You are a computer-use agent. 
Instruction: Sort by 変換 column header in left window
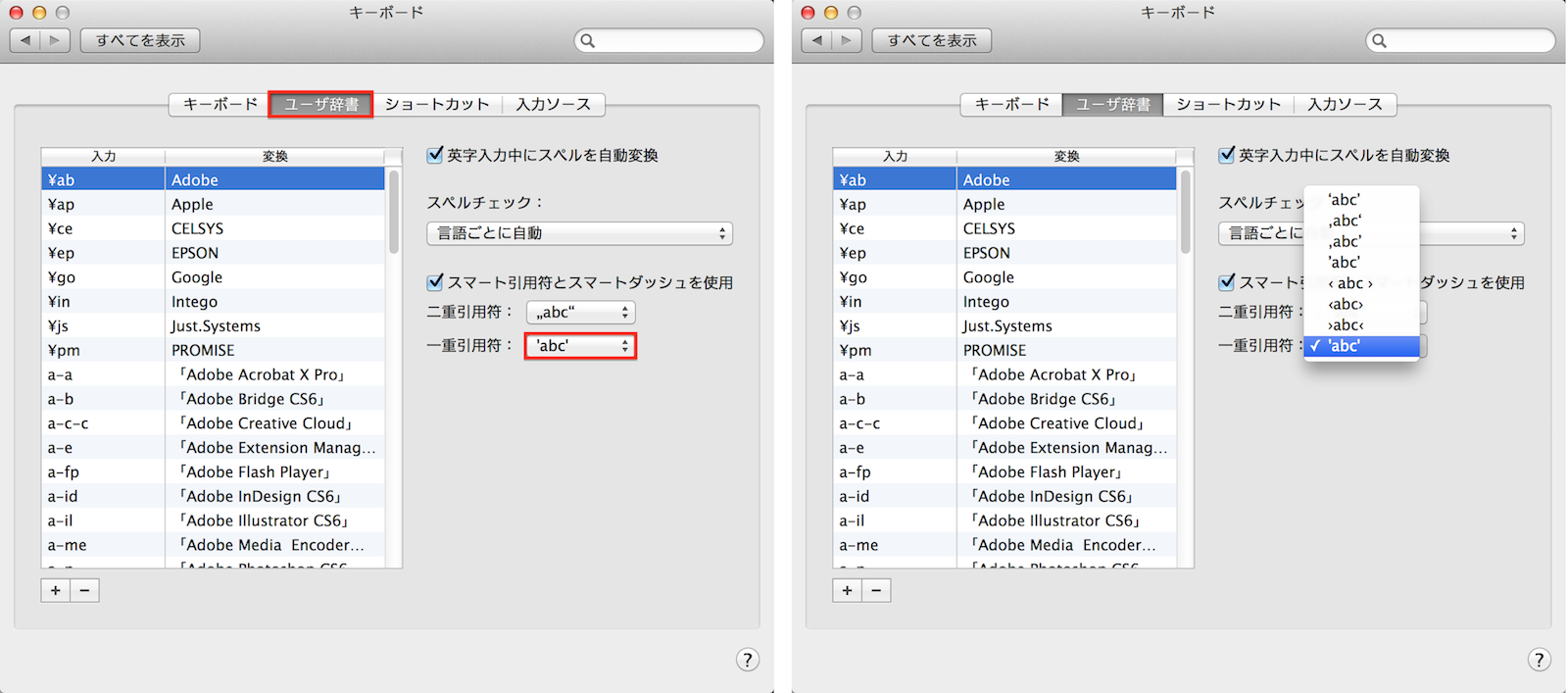pyautogui.click(x=275, y=157)
